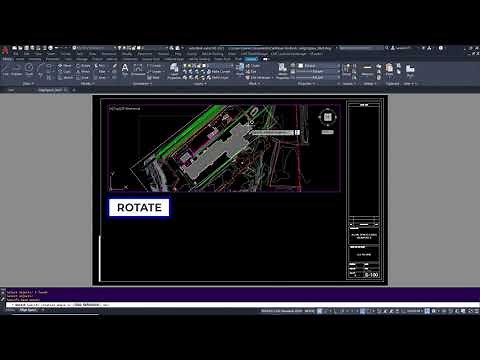Open the WCS dropdown below ViewCube
The image size is (480, 360).
[x=327, y=132]
